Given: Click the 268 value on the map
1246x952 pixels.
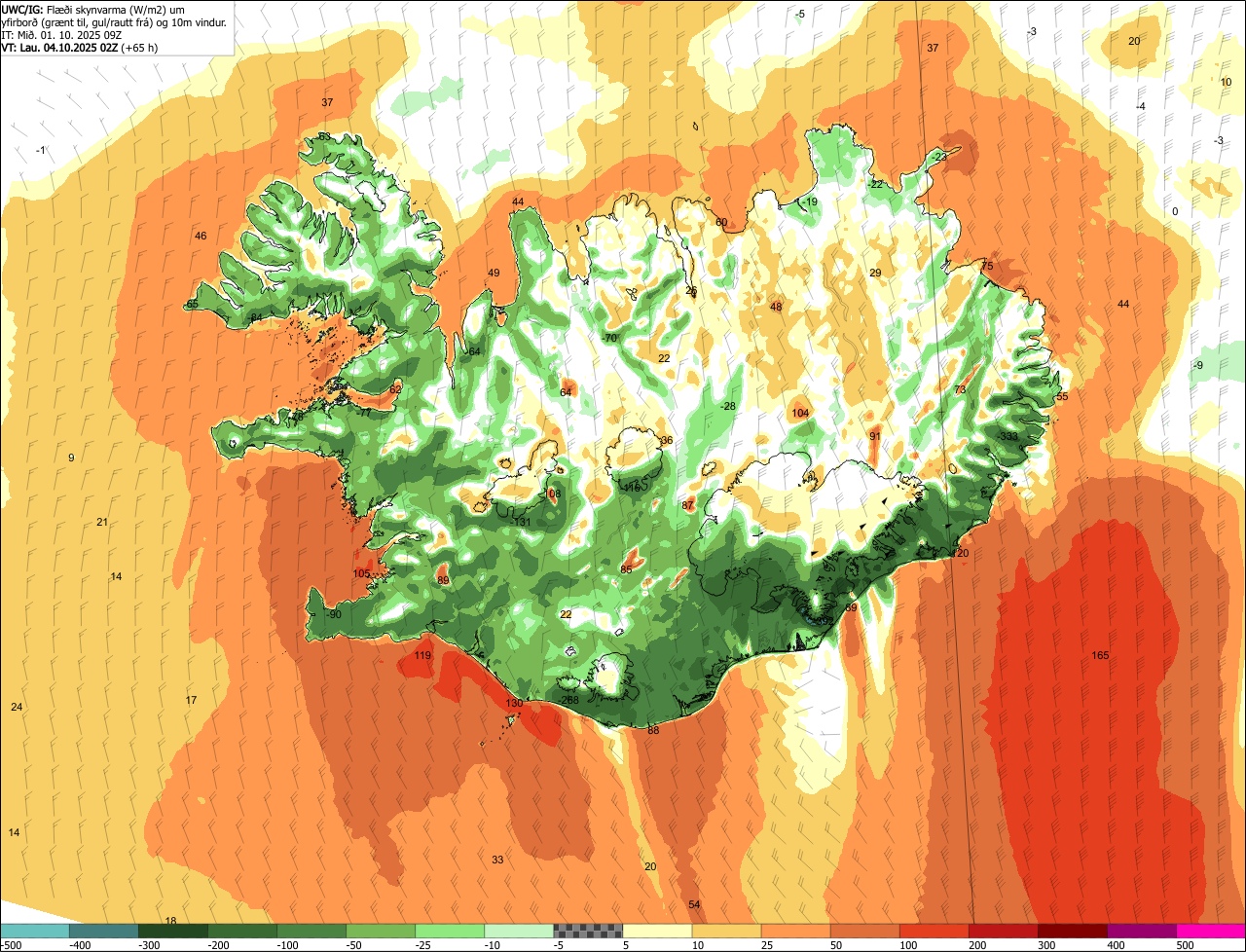Looking at the screenshot, I should [570, 700].
